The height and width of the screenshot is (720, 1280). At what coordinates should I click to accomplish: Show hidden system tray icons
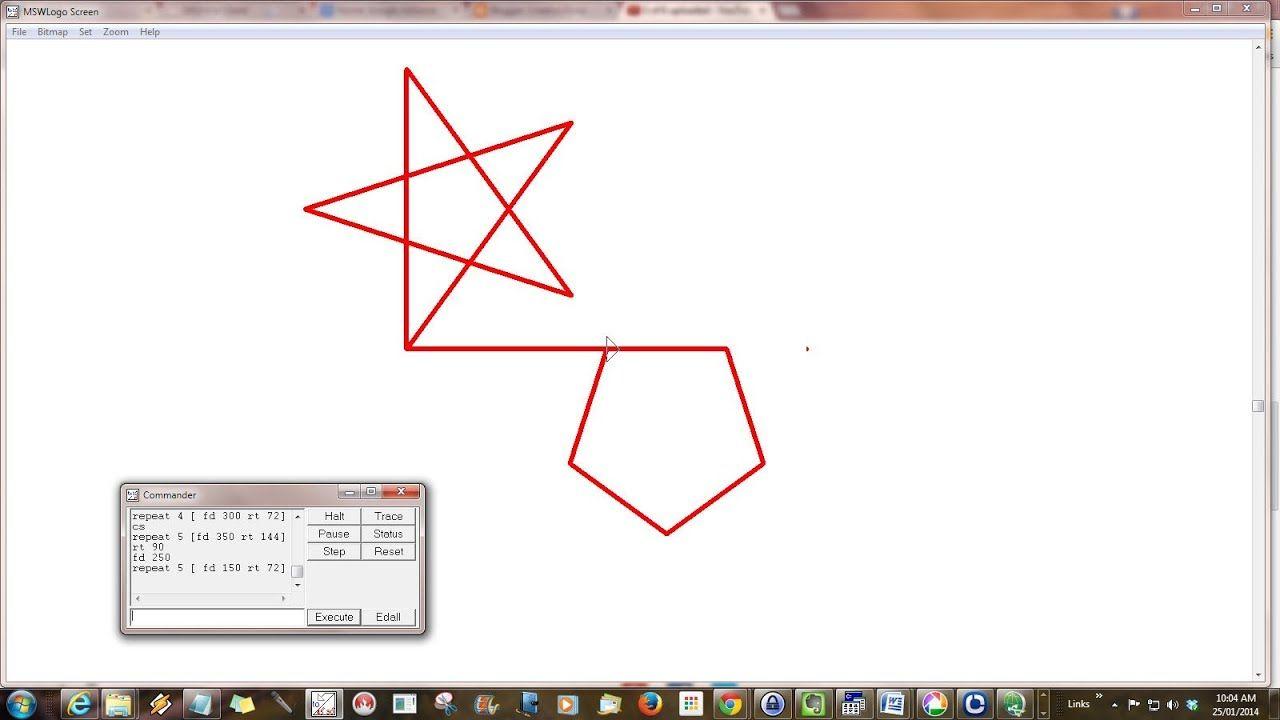(x=1115, y=705)
